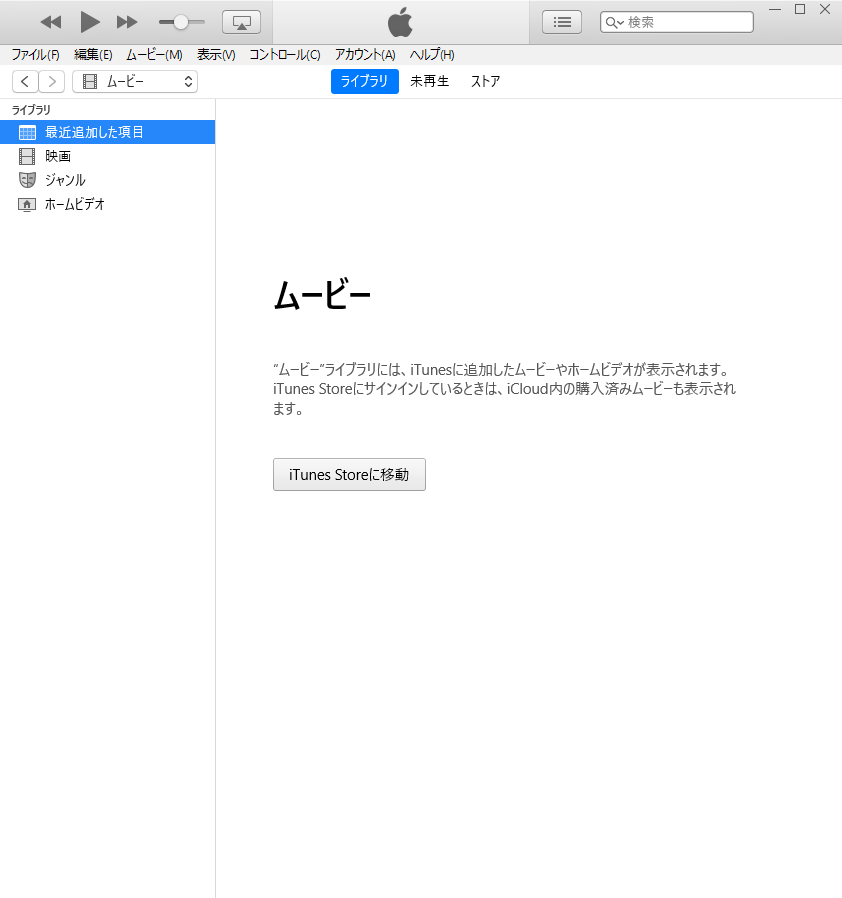The image size is (842, 898).
Task: Expand the ムービー media type dropdown
Action: [x=135, y=81]
